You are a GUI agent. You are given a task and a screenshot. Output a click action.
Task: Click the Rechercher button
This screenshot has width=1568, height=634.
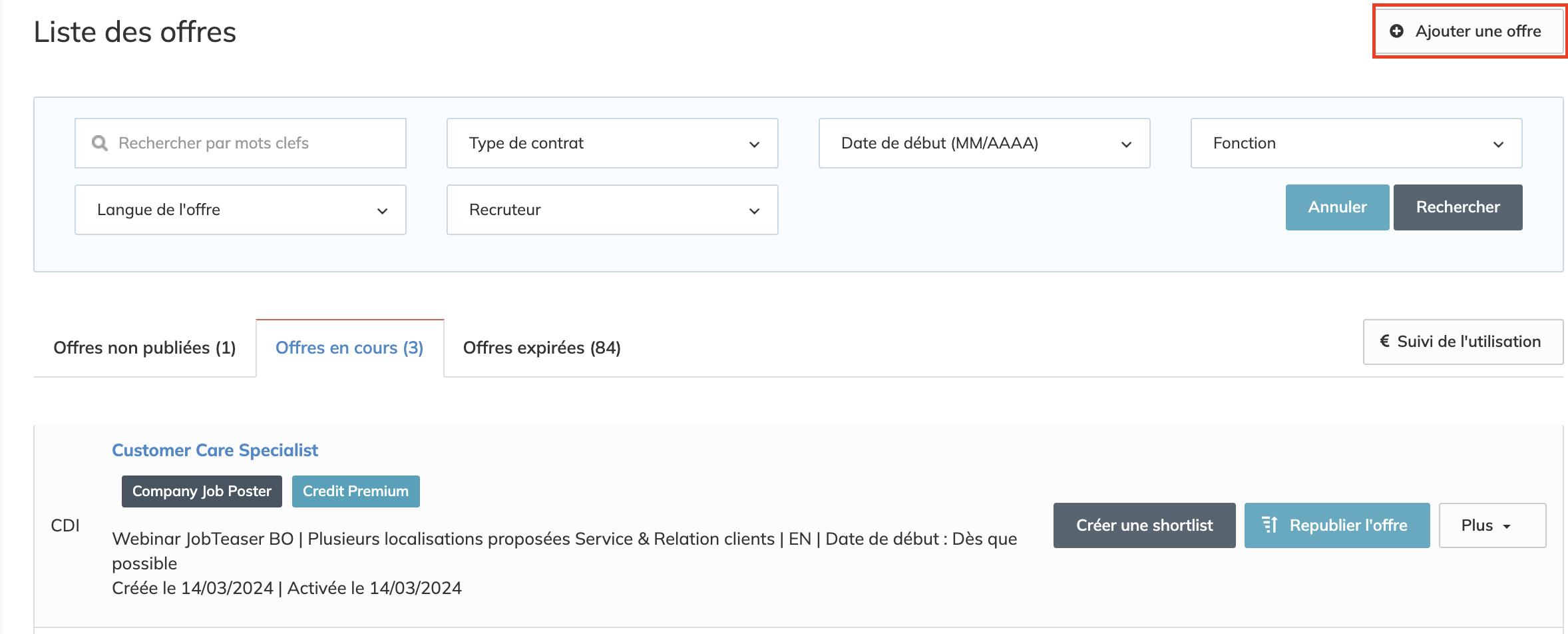(1458, 207)
